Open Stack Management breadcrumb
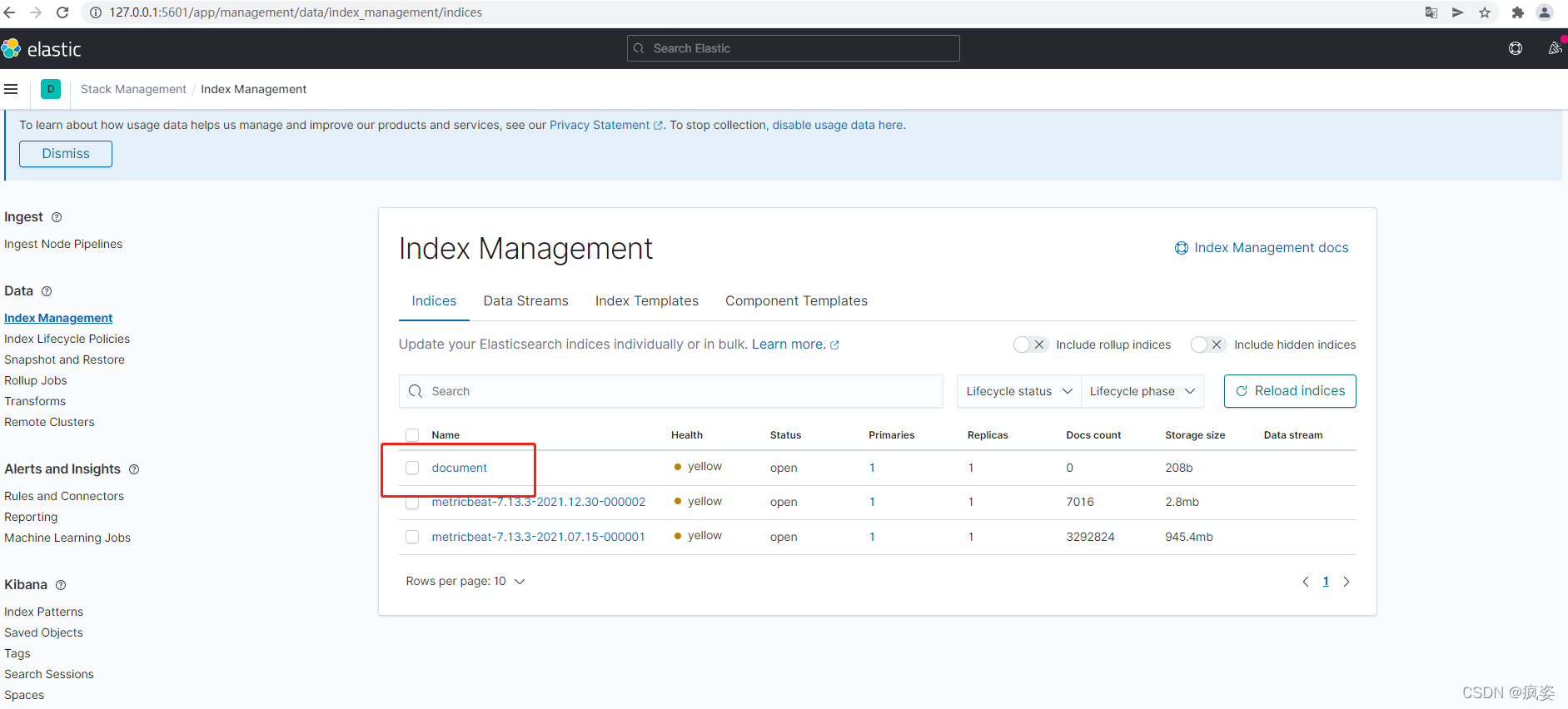Screen dimensions: 1568x709 point(133,89)
